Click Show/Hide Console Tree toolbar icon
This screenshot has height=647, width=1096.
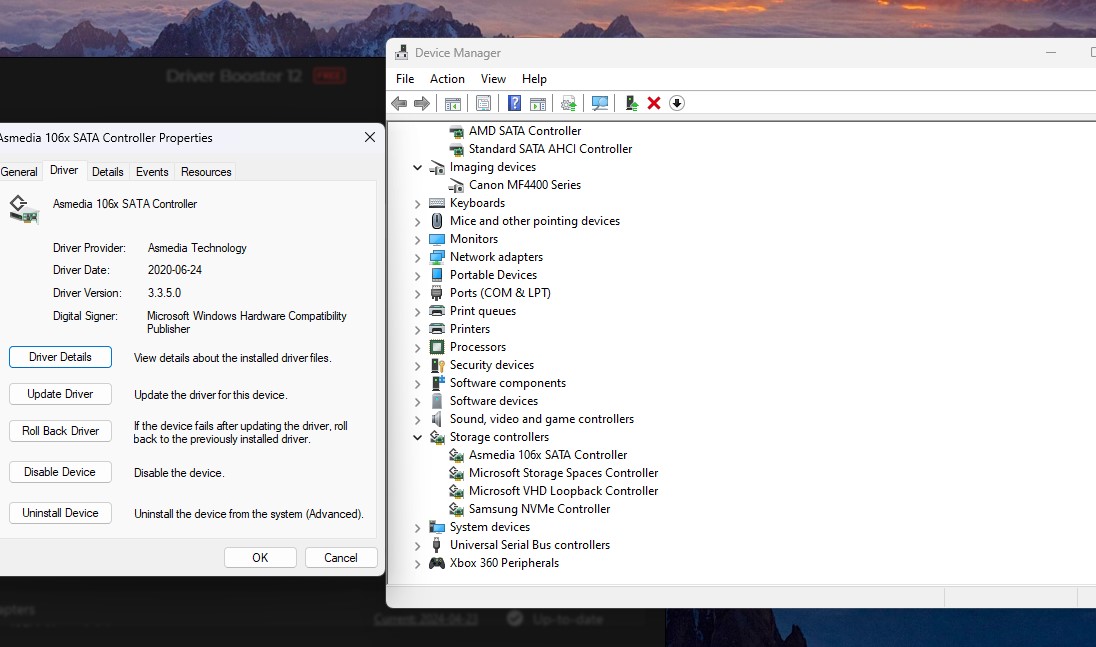[x=453, y=103]
